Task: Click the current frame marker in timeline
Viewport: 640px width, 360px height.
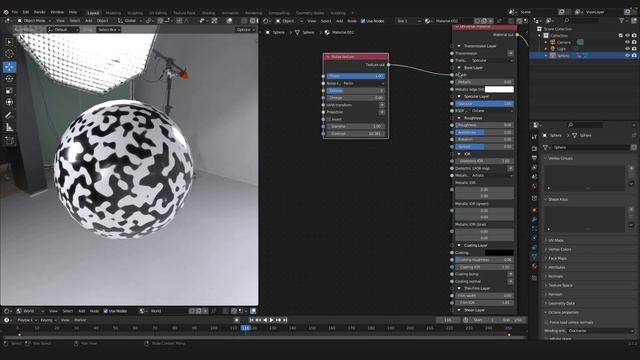Action: [246, 328]
